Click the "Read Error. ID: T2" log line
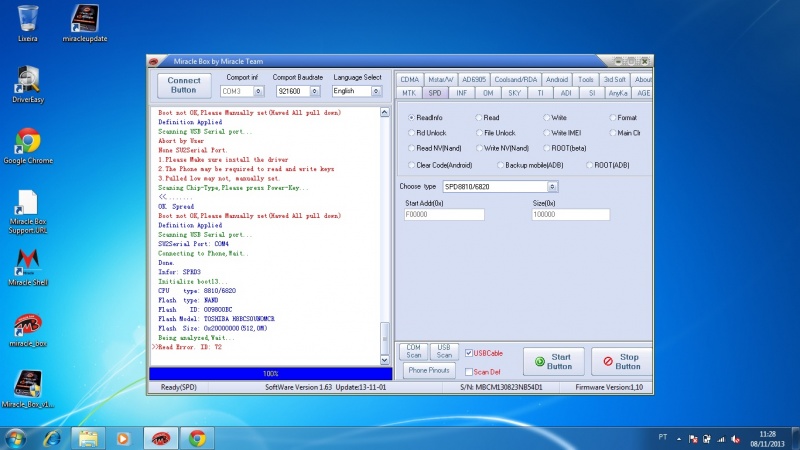The image size is (800, 450). coord(190,347)
